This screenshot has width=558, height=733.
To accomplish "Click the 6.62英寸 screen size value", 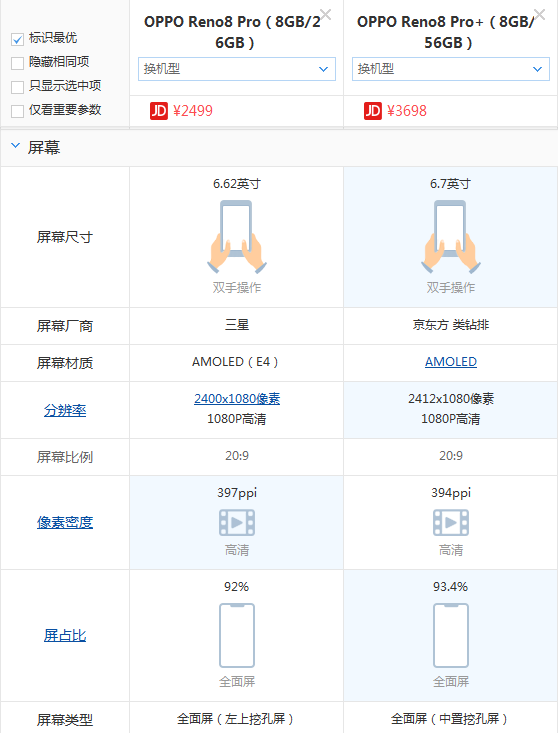I will (237, 184).
